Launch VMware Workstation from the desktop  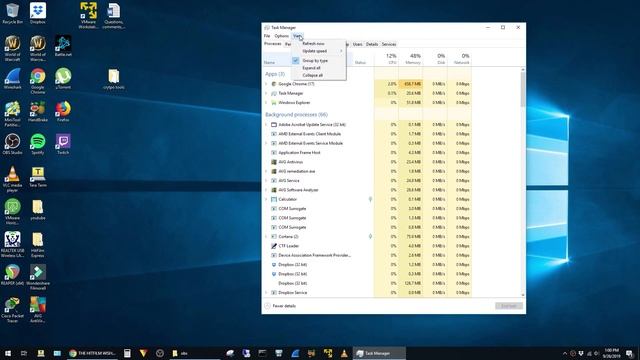[89, 16]
